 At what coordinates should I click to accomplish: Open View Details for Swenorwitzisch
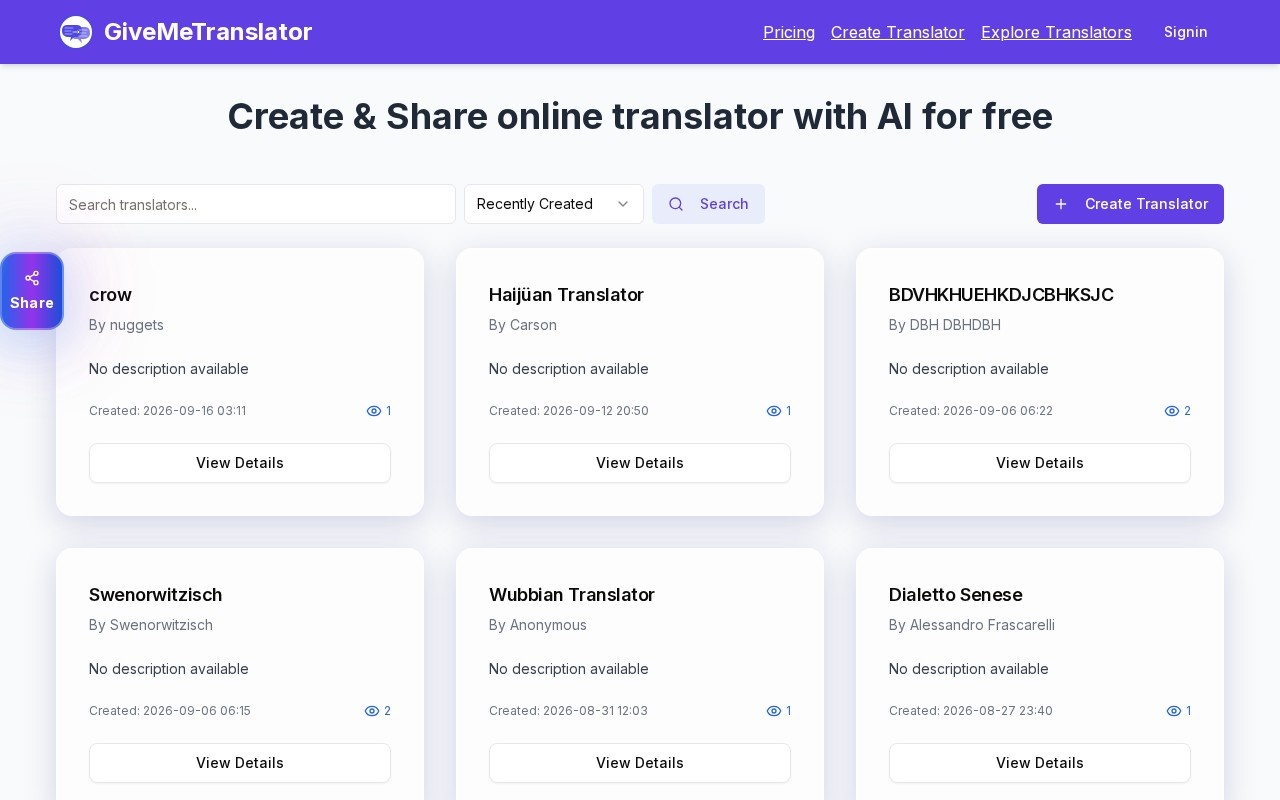240,763
